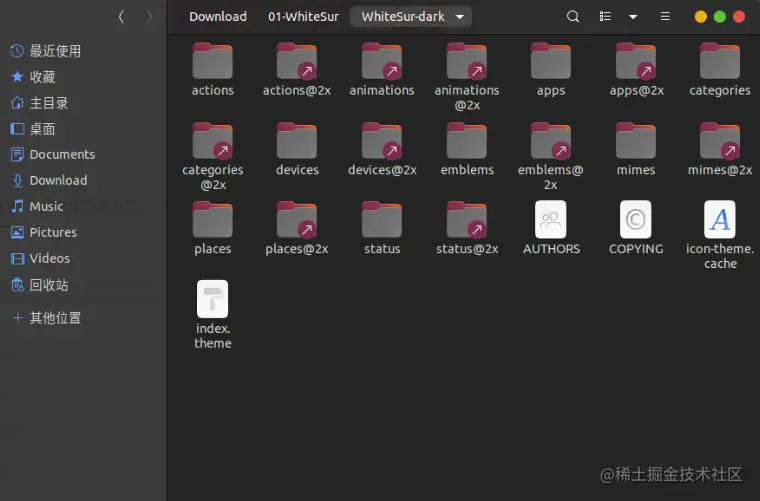Go to Download in path bar

[218, 16]
